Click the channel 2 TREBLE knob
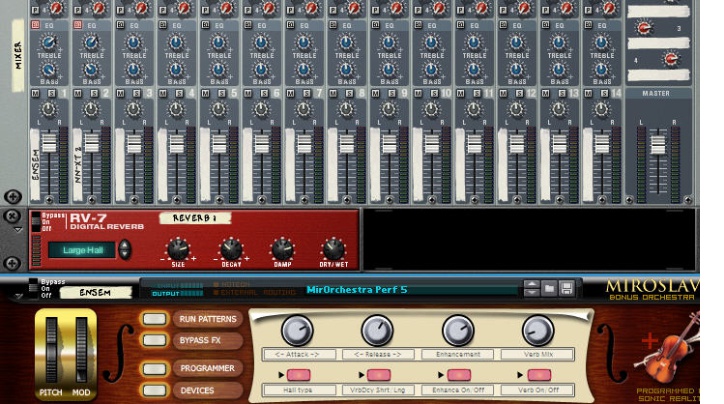 pos(91,43)
